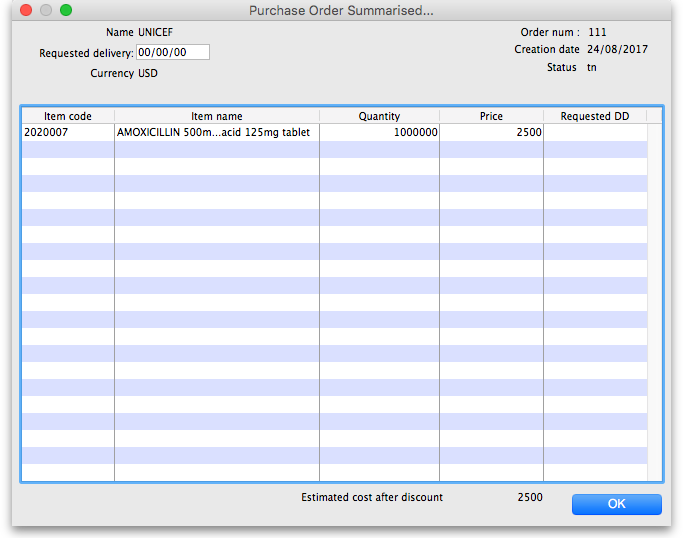
Task: Minimize the window with the yellow button
Action: pos(46,10)
